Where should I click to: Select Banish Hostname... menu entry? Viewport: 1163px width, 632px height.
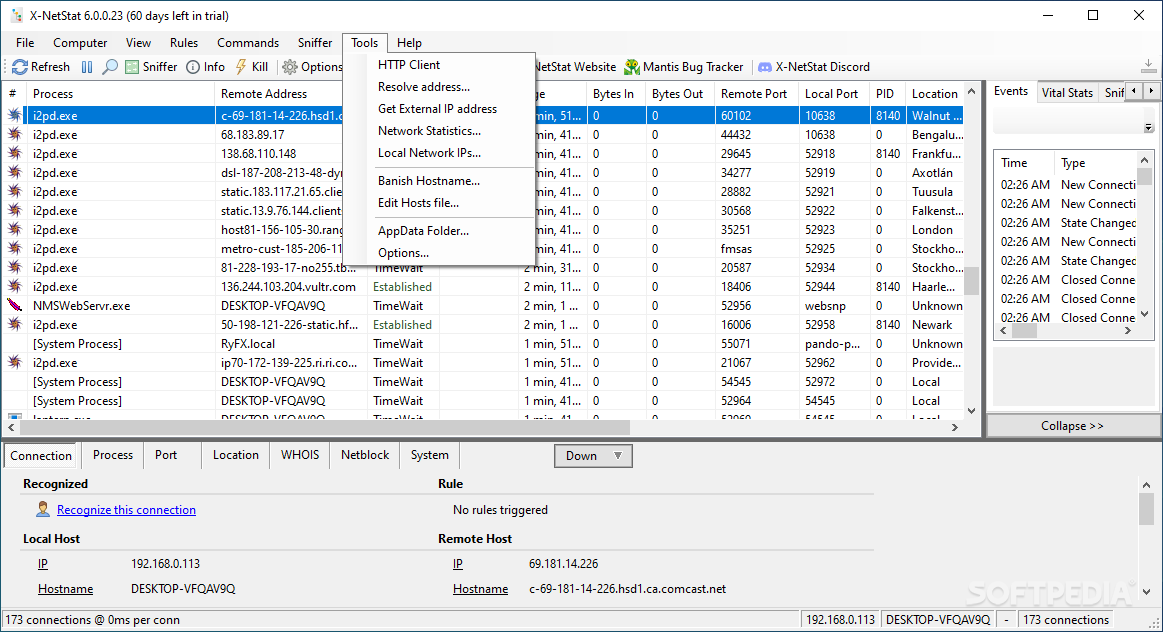point(439,181)
